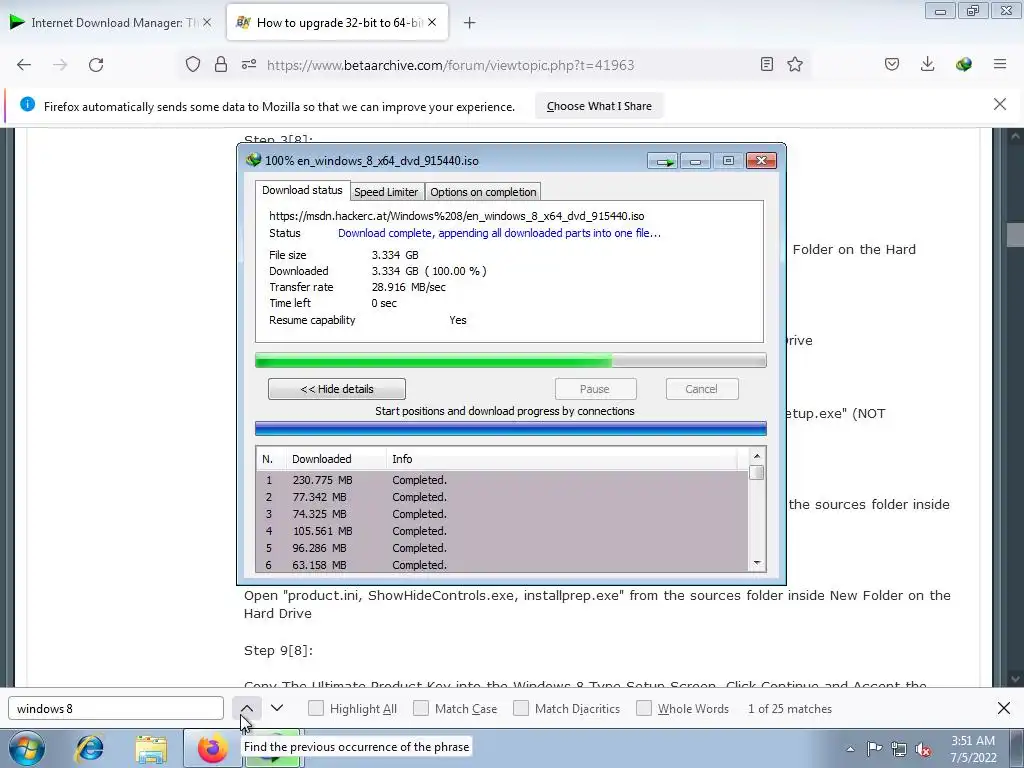Open Action Center flag icon
Image resolution: width=1024 pixels, height=768 pixels.
874,748
